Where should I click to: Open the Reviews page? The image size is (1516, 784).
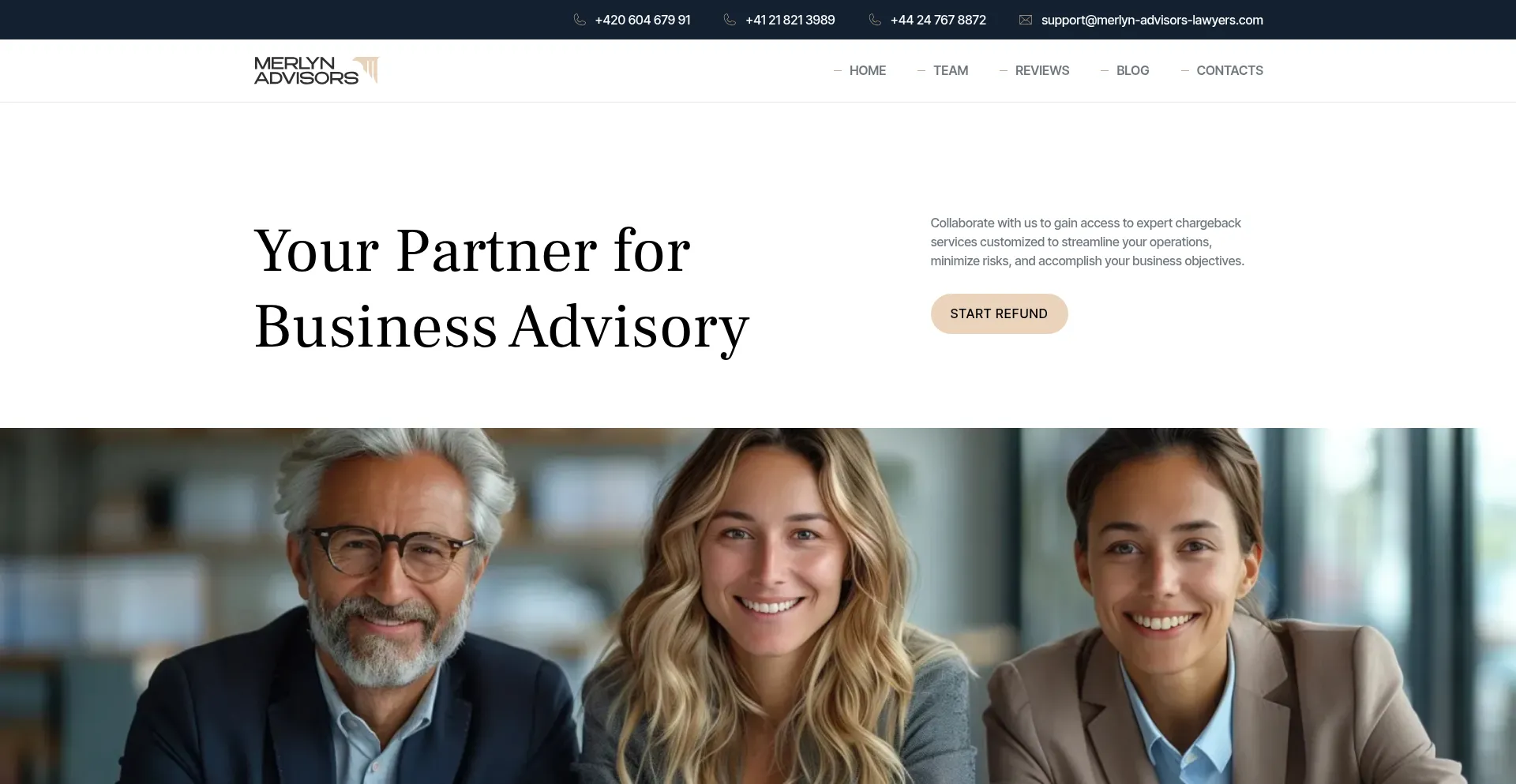[x=1042, y=70]
